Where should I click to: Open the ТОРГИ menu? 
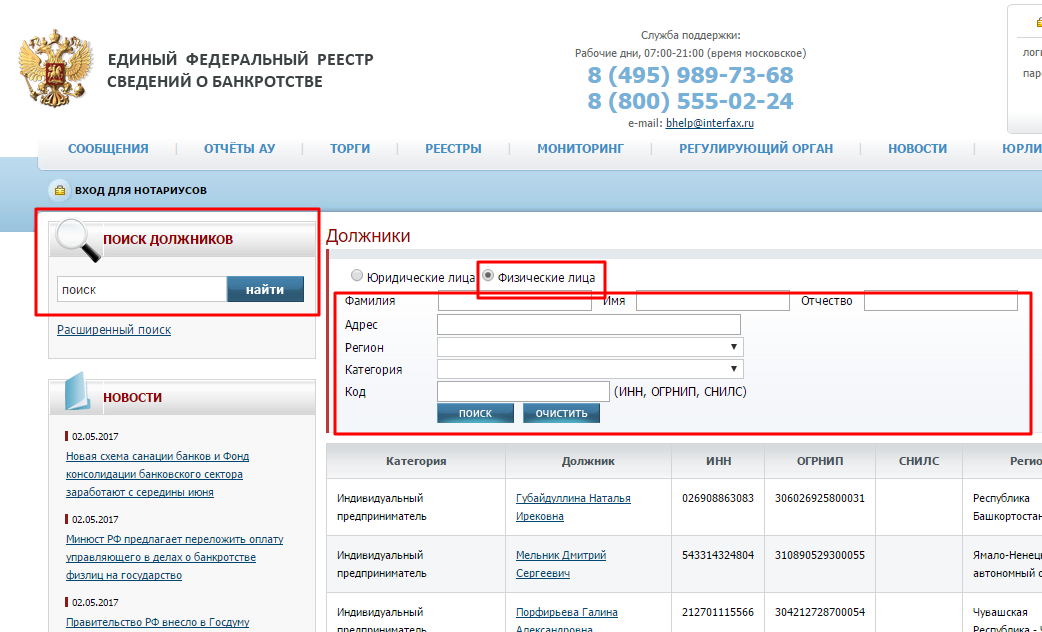350,149
